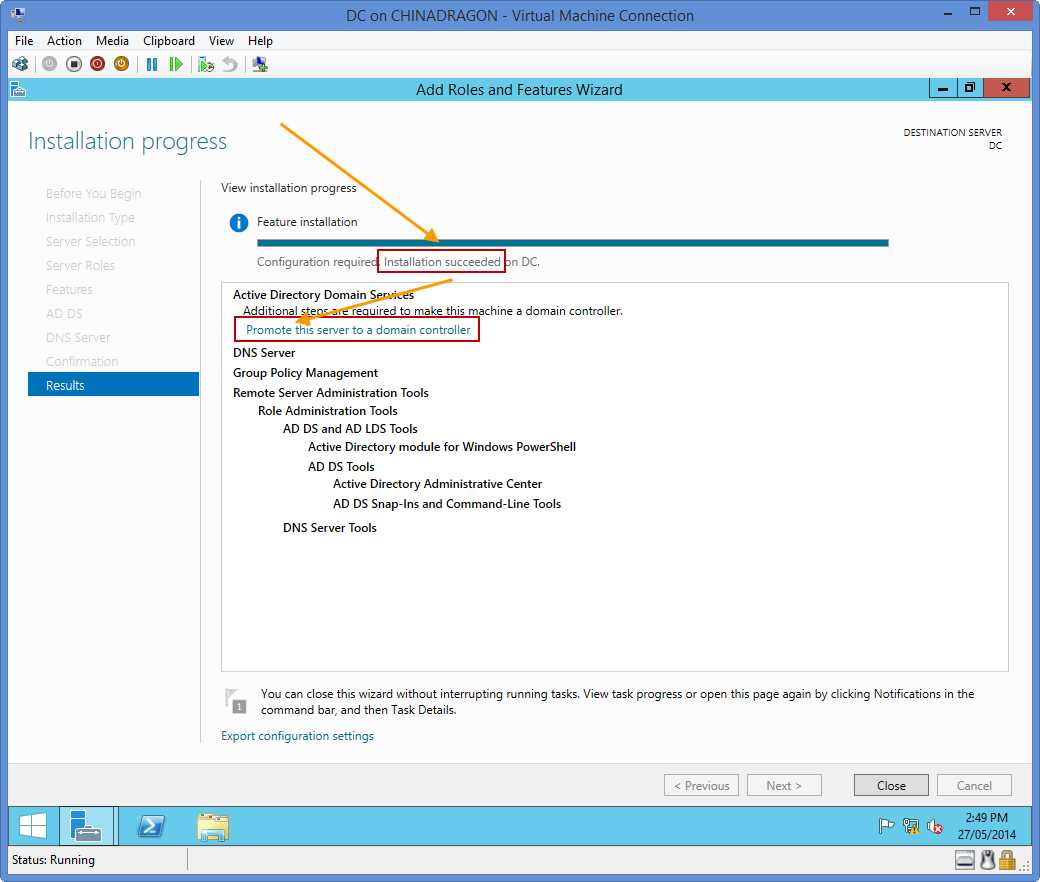Click the green Reset toolbar icon
The image size is (1040, 882).
(x=176, y=64)
